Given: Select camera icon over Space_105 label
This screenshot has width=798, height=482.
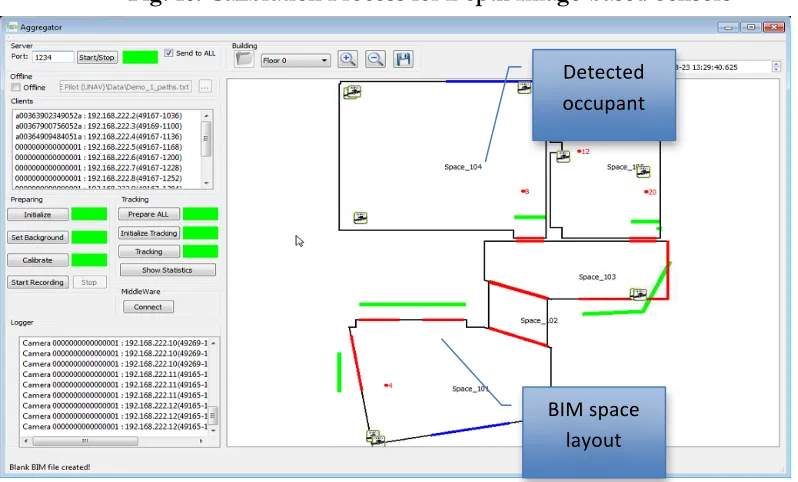Looking at the screenshot, I should pyautogui.click(x=643, y=172).
